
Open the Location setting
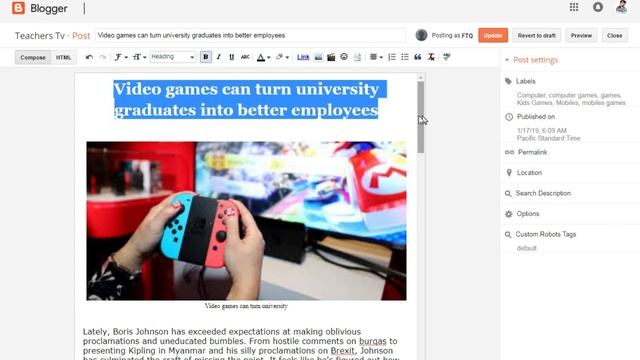pyautogui.click(x=529, y=173)
